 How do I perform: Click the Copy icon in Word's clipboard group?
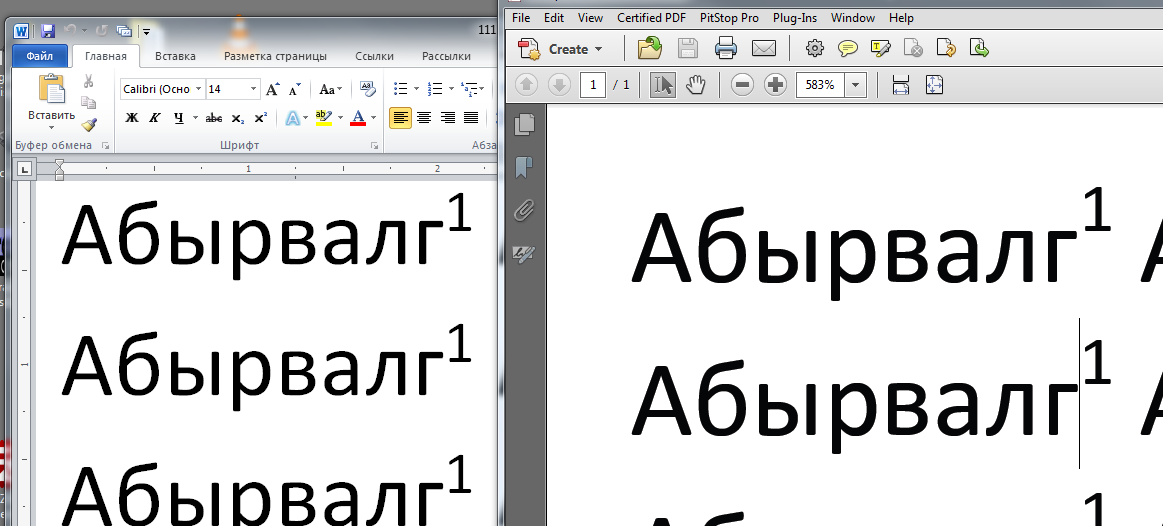coord(88,102)
